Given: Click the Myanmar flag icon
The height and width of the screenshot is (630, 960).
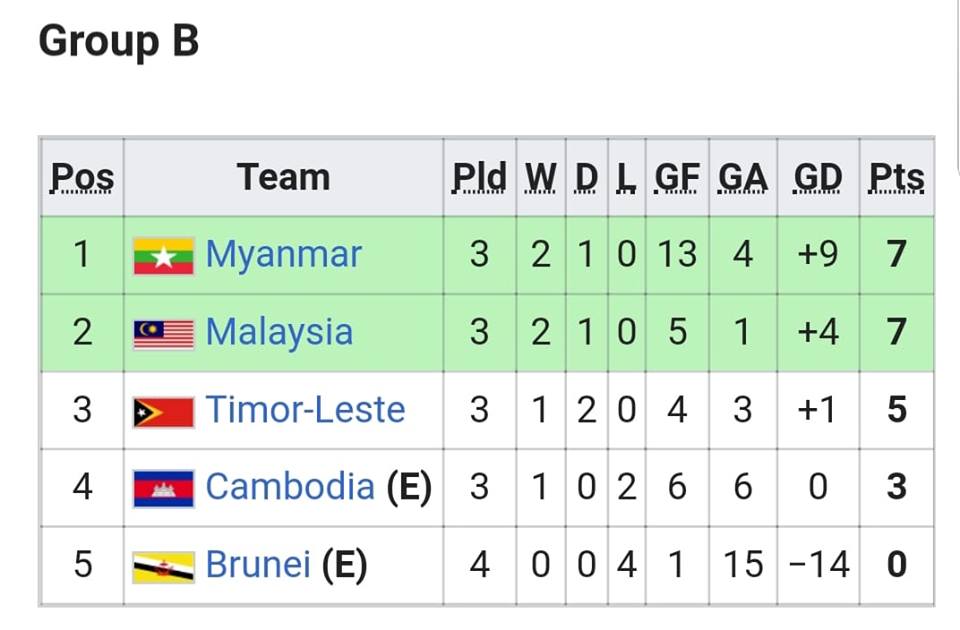Looking at the screenshot, I should 163,256.
